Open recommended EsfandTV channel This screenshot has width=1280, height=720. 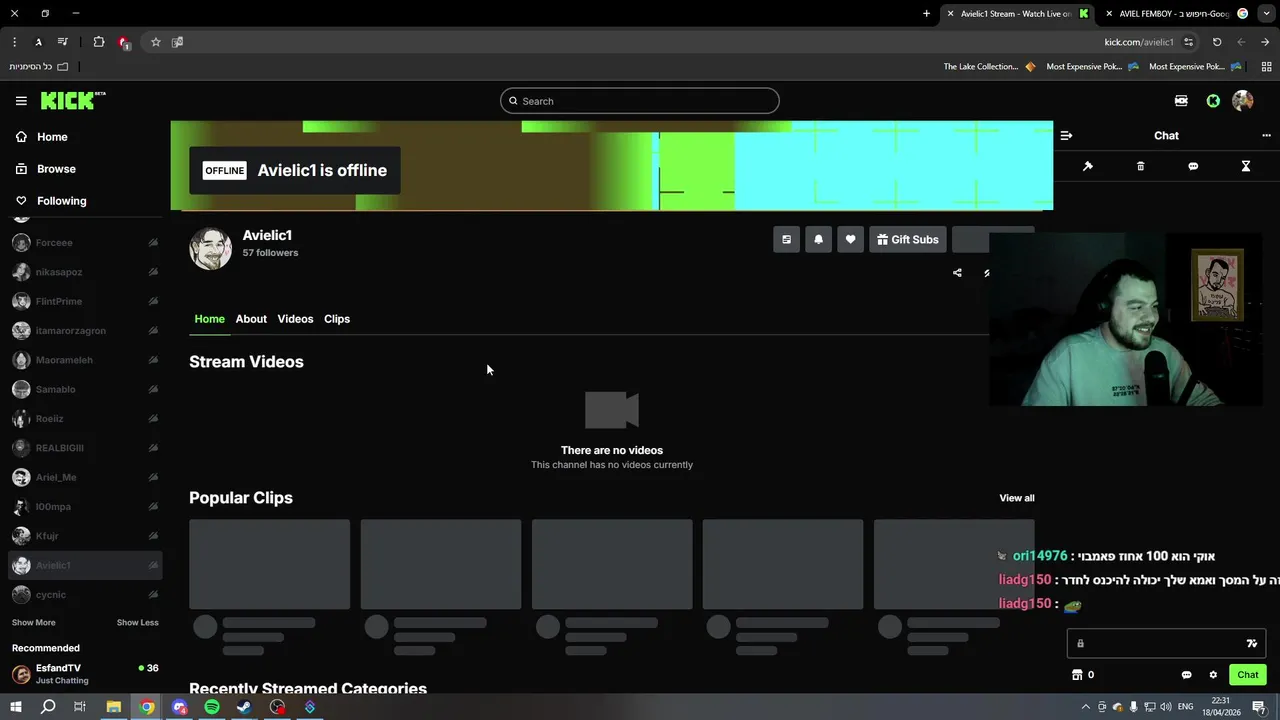[x=85, y=674]
